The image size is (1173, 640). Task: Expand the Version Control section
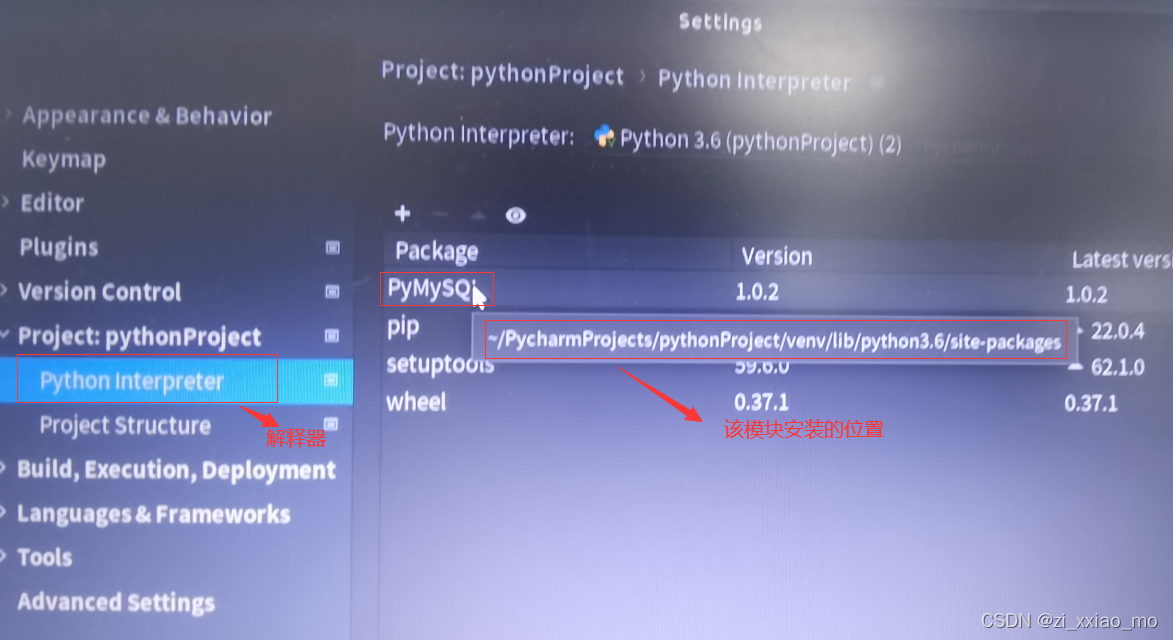point(5,290)
